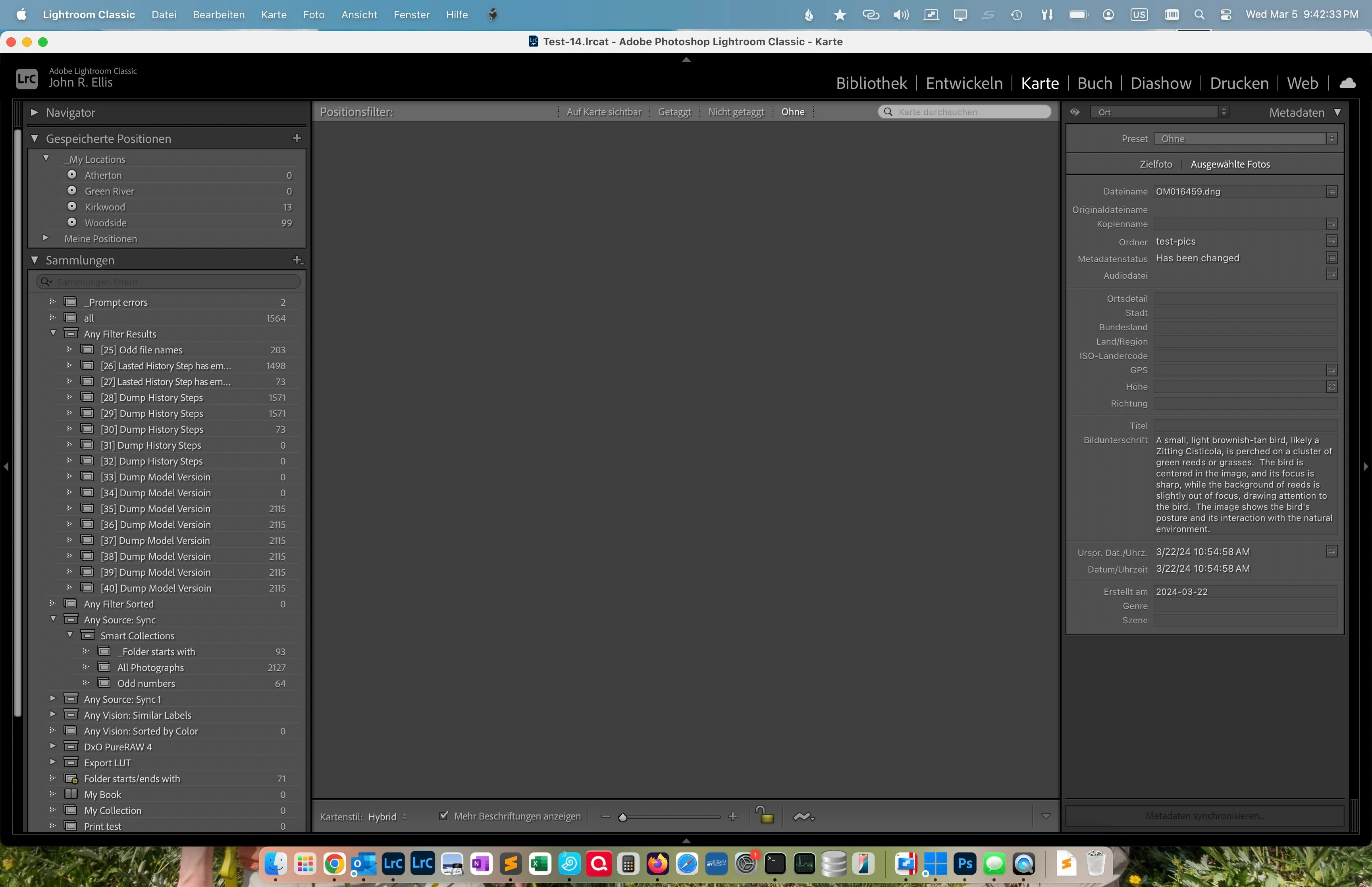Image resolution: width=1372 pixels, height=887 pixels.
Task: Toggle Mehr Beschriftungen anzeigen checkbox
Action: pos(443,816)
